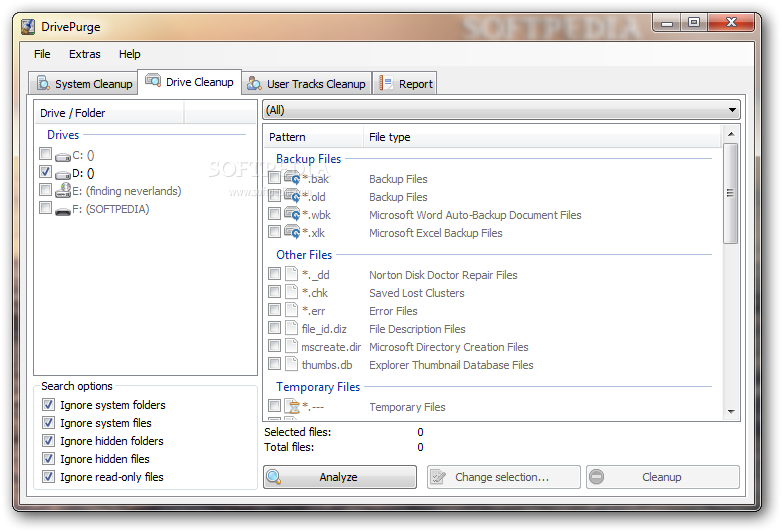This screenshot has width=782, height=532.
Task: Click the Analyze button
Action: (x=340, y=477)
